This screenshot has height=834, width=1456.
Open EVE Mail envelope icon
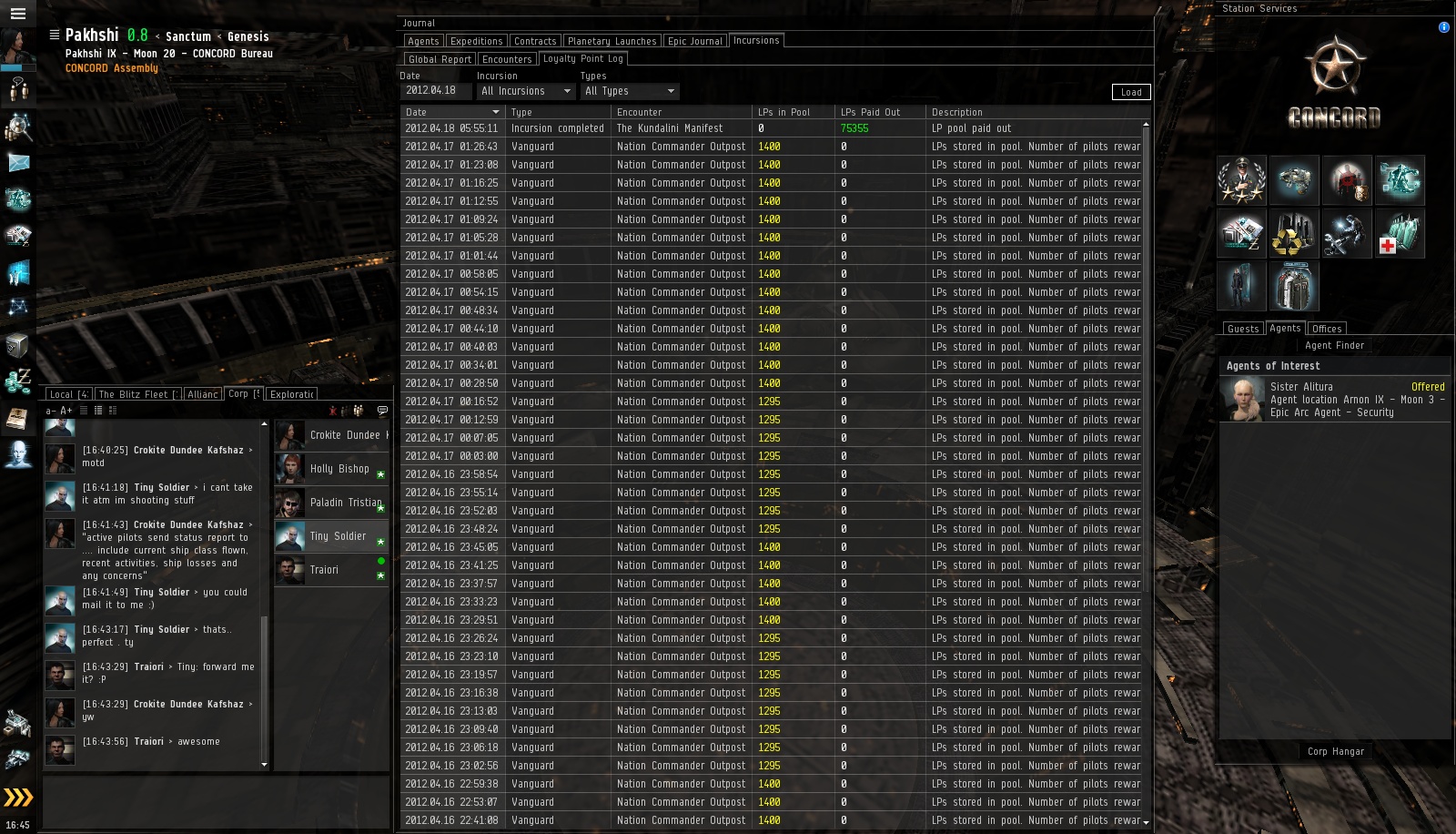point(17,163)
